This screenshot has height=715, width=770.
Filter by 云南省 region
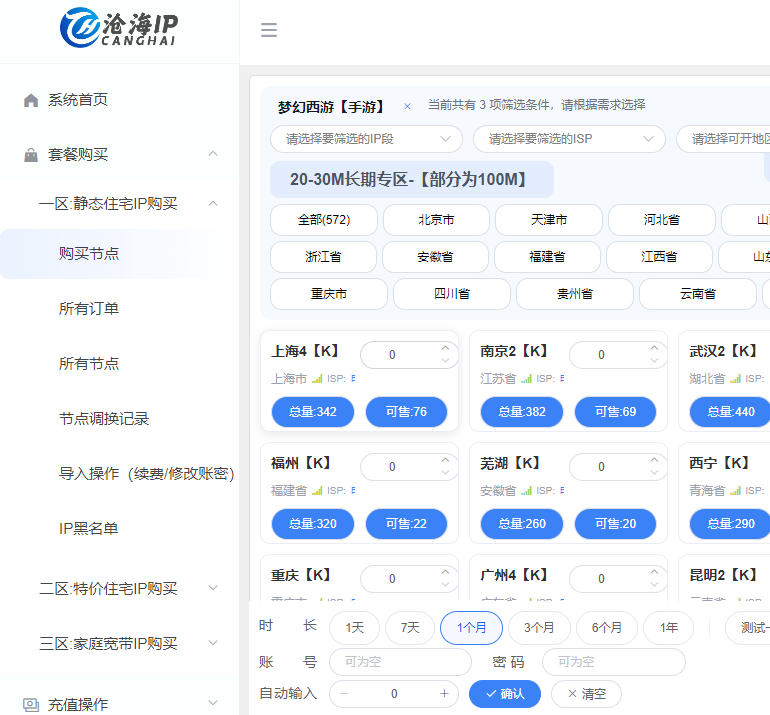[x=698, y=294]
